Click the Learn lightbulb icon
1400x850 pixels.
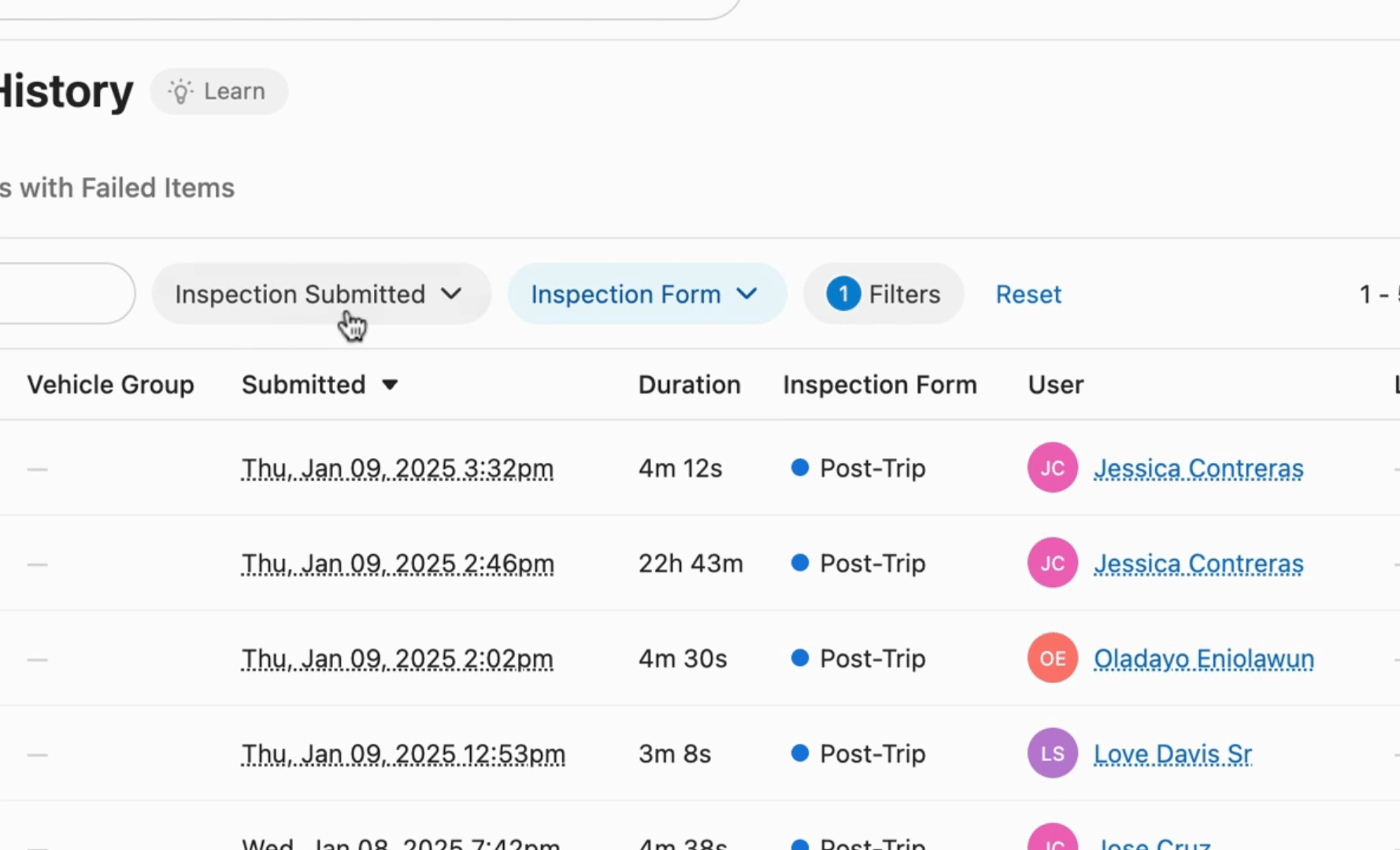(x=180, y=91)
